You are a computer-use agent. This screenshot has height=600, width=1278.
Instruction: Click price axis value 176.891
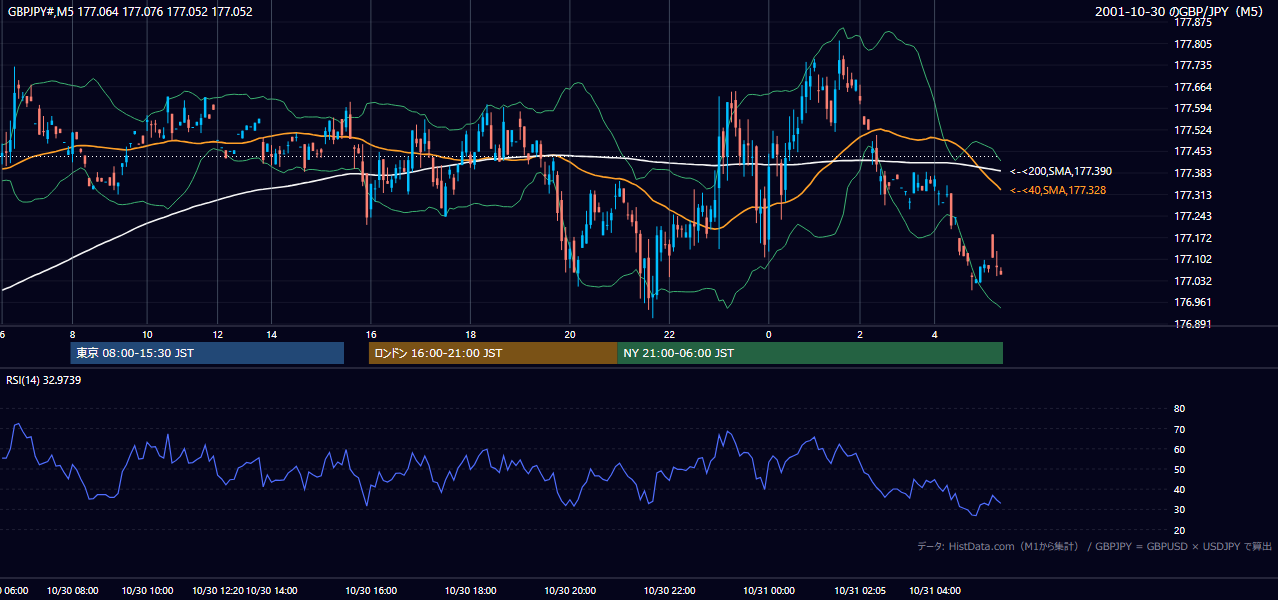(1193, 324)
